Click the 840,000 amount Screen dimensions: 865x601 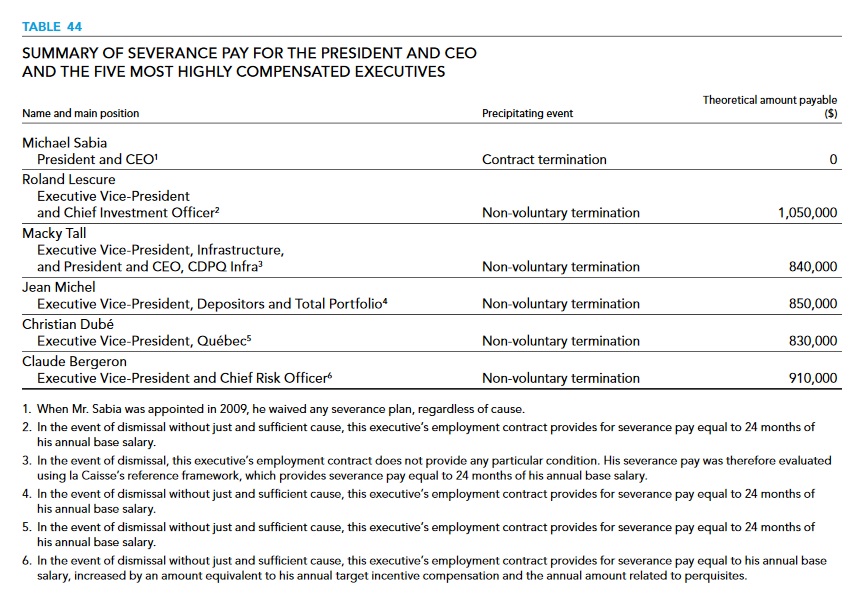pos(813,267)
